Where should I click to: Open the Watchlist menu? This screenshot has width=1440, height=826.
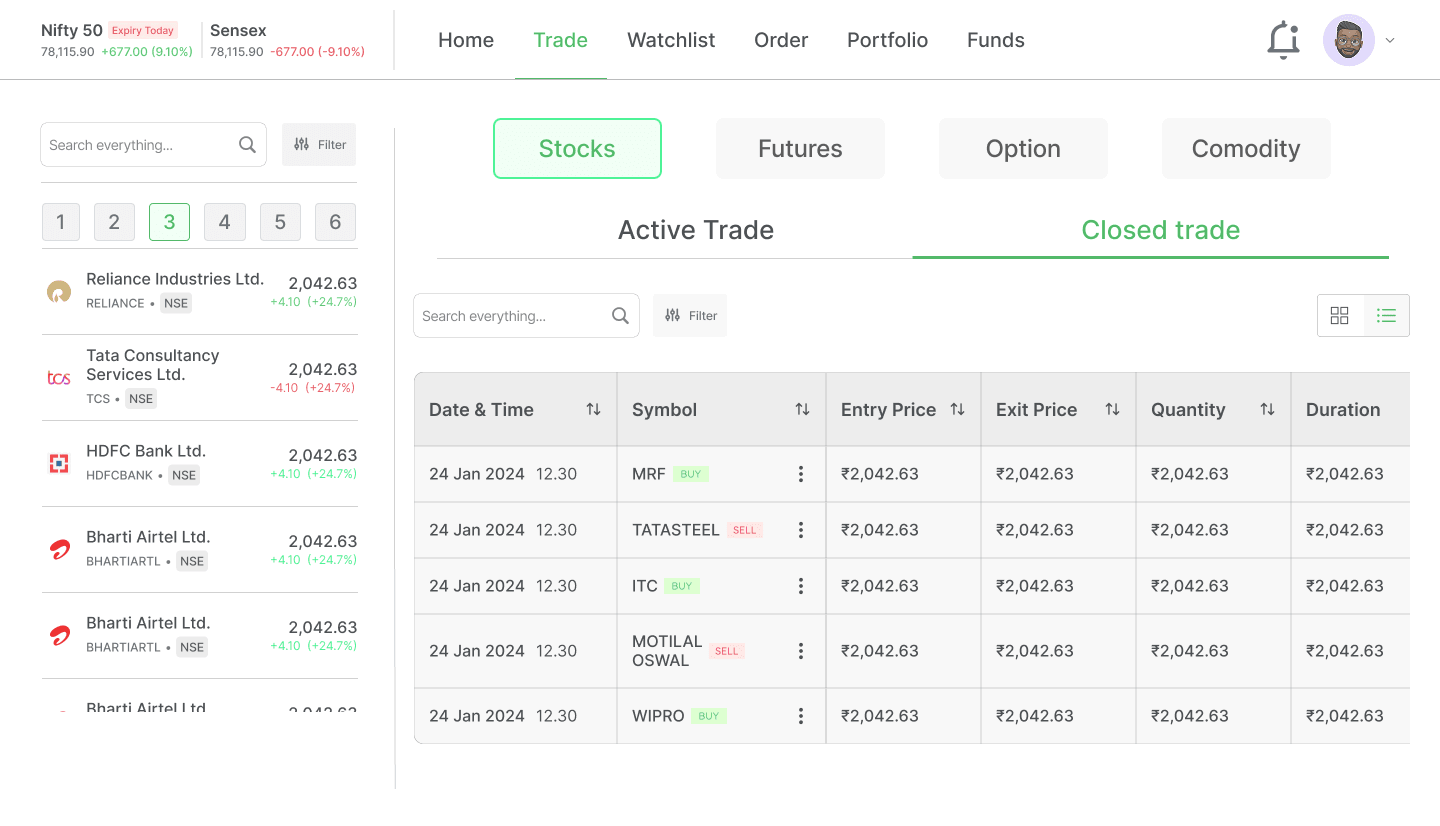point(671,40)
